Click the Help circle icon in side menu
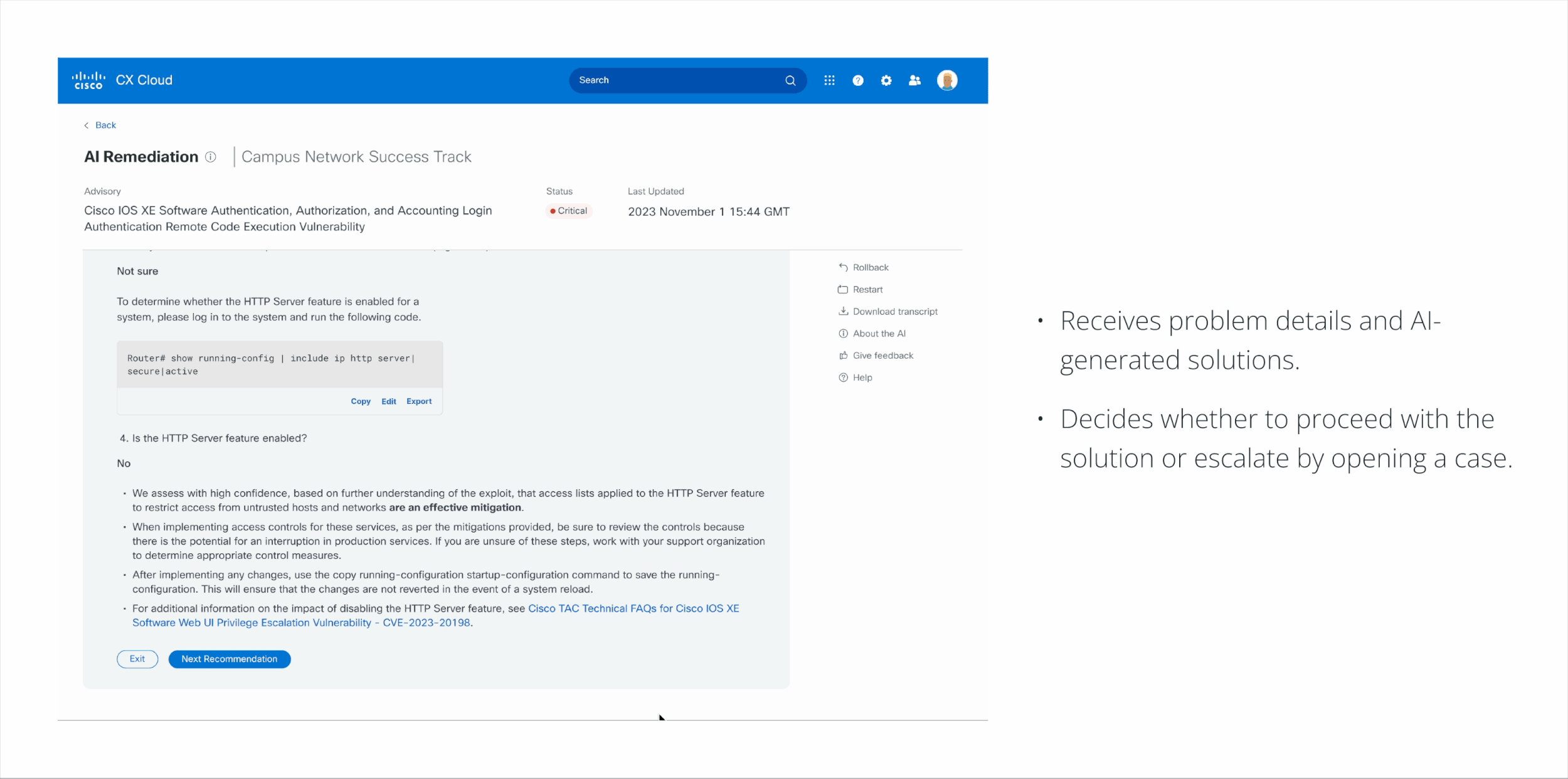The width and height of the screenshot is (1568, 779). 843,377
